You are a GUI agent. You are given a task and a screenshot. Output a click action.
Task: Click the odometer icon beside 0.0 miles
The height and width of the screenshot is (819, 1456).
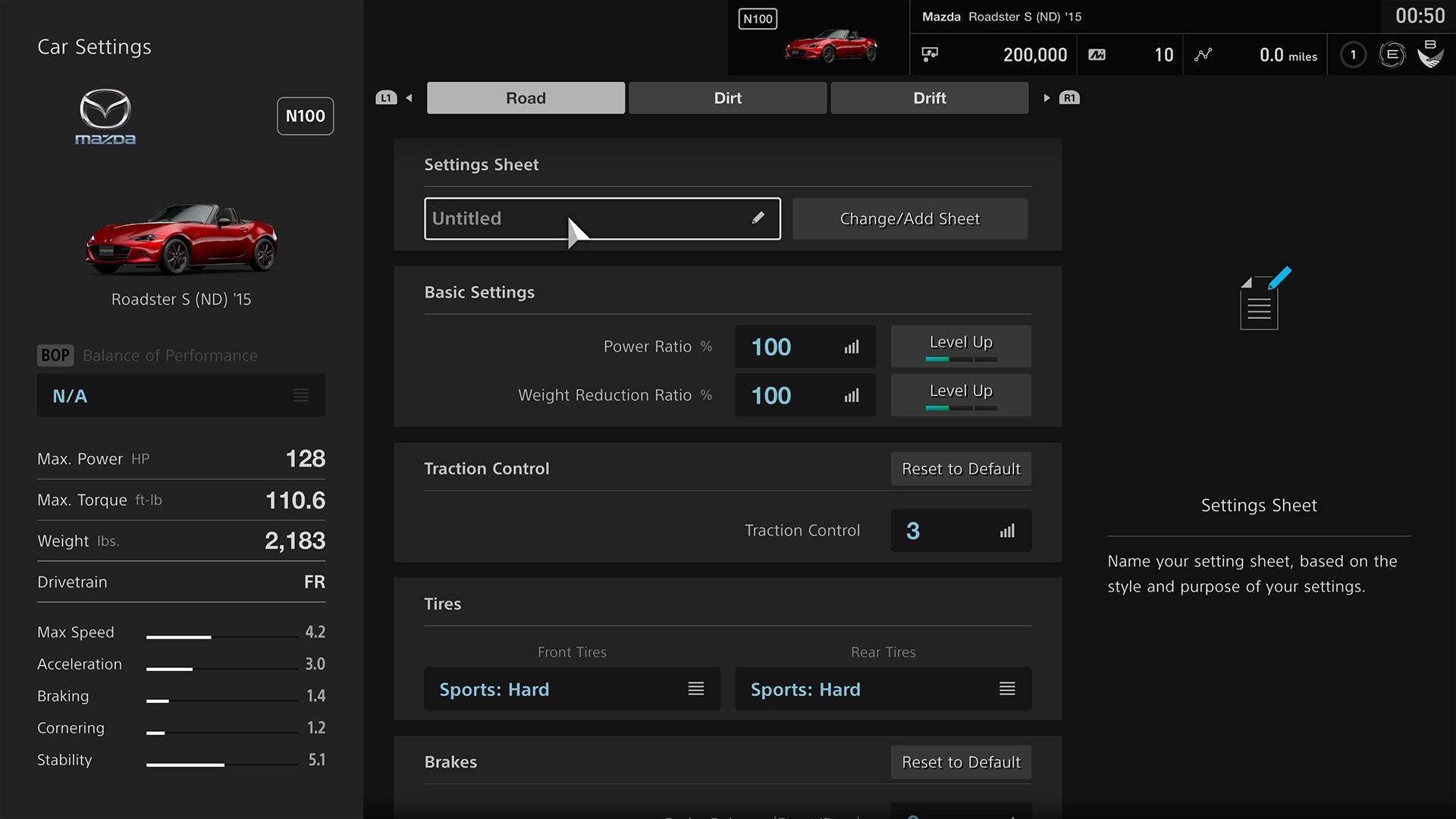(1205, 55)
